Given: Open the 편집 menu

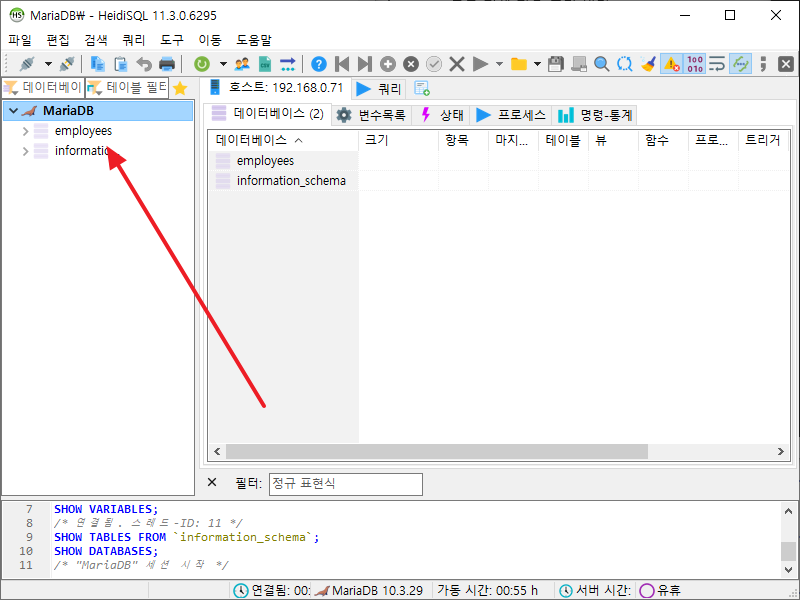Looking at the screenshot, I should point(58,40).
